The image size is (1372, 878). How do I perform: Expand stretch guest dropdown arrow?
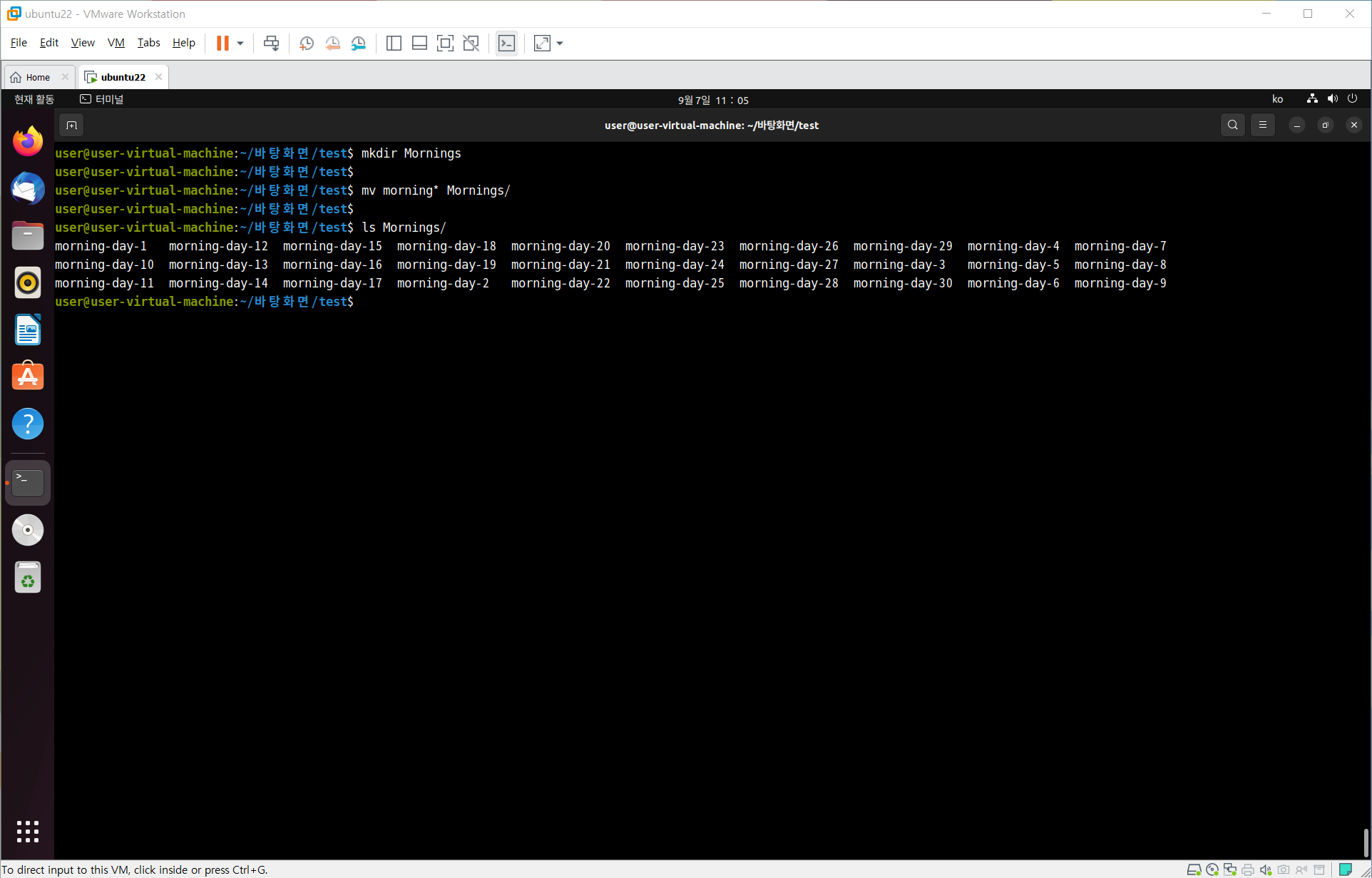(560, 44)
